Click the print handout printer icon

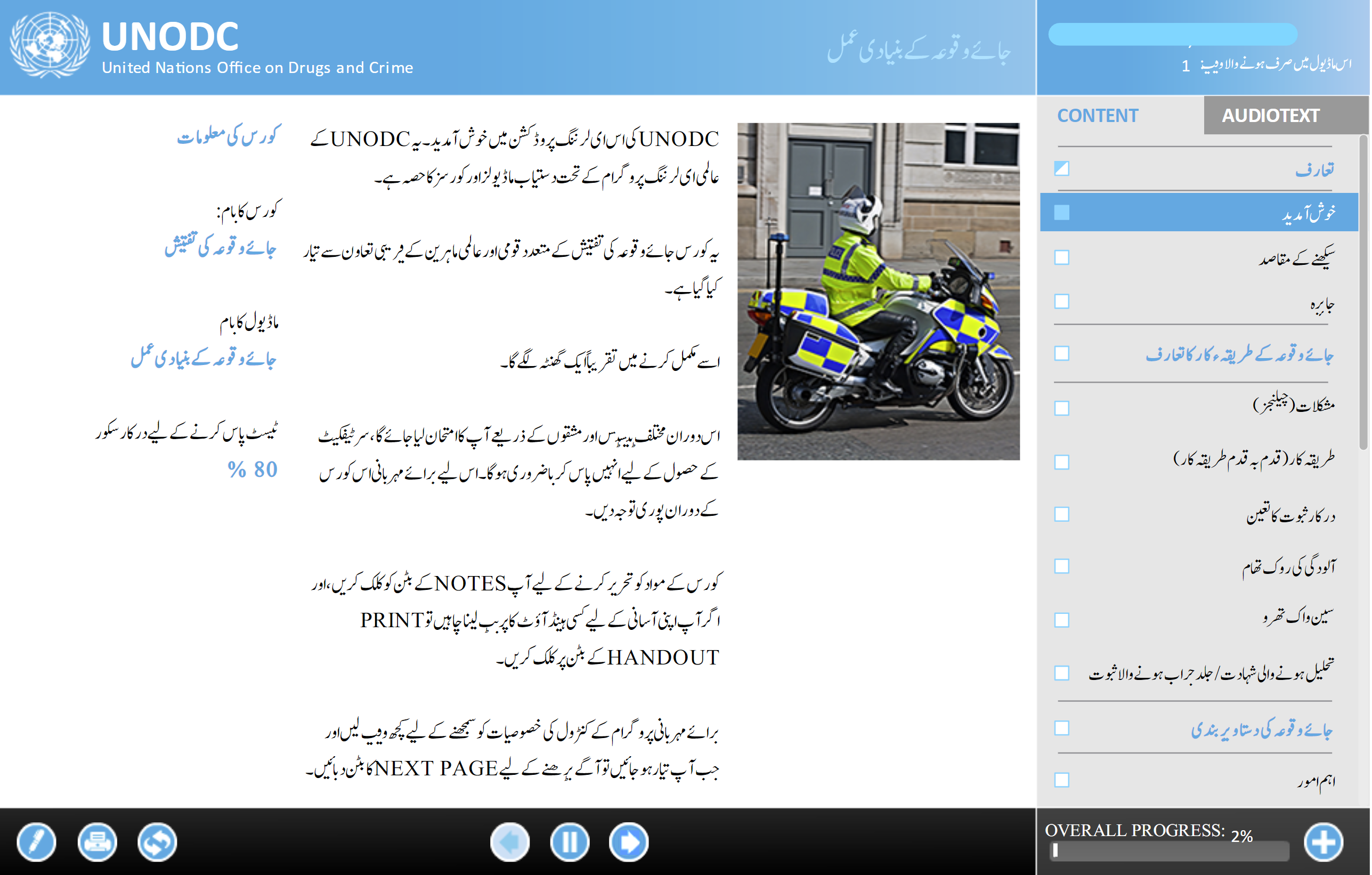point(97,841)
